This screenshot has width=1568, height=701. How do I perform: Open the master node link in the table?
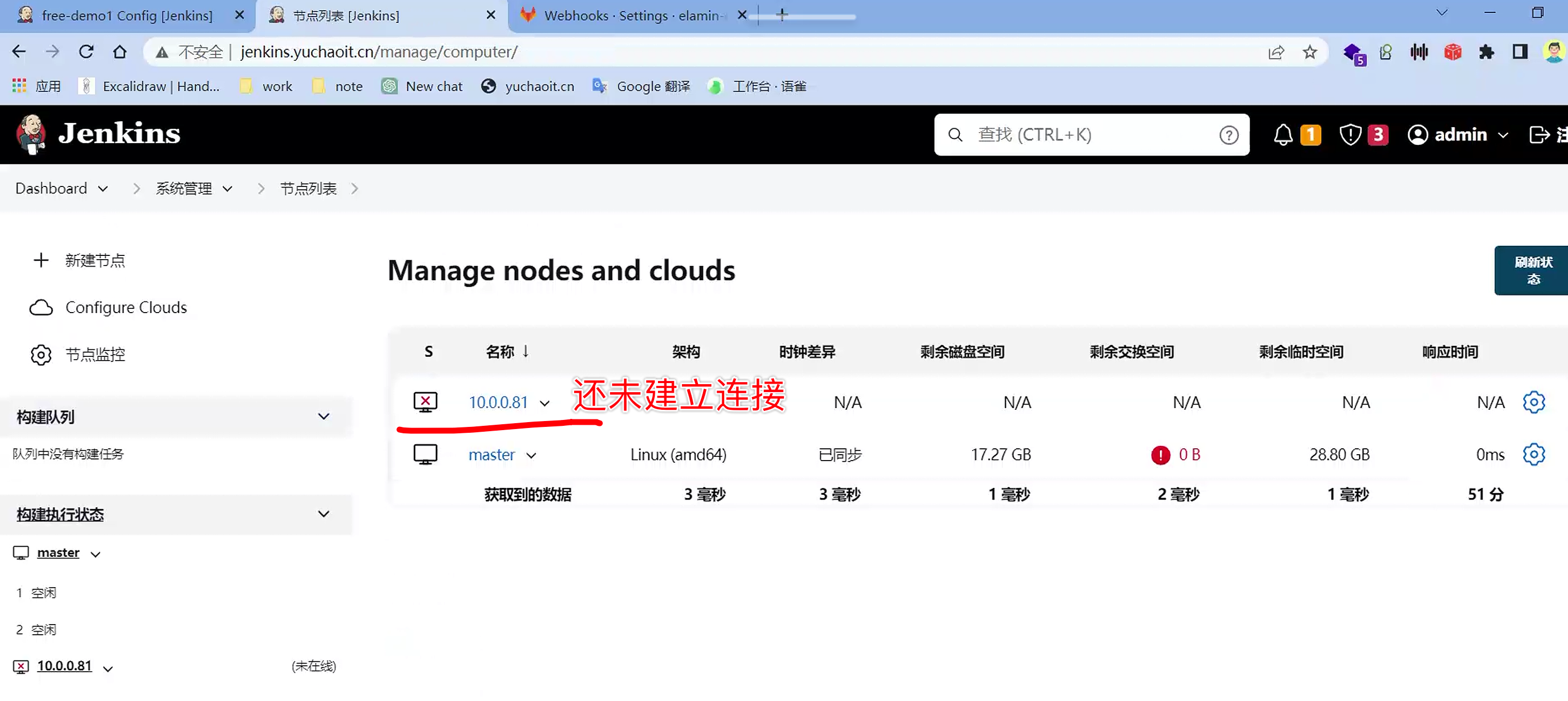(x=491, y=455)
